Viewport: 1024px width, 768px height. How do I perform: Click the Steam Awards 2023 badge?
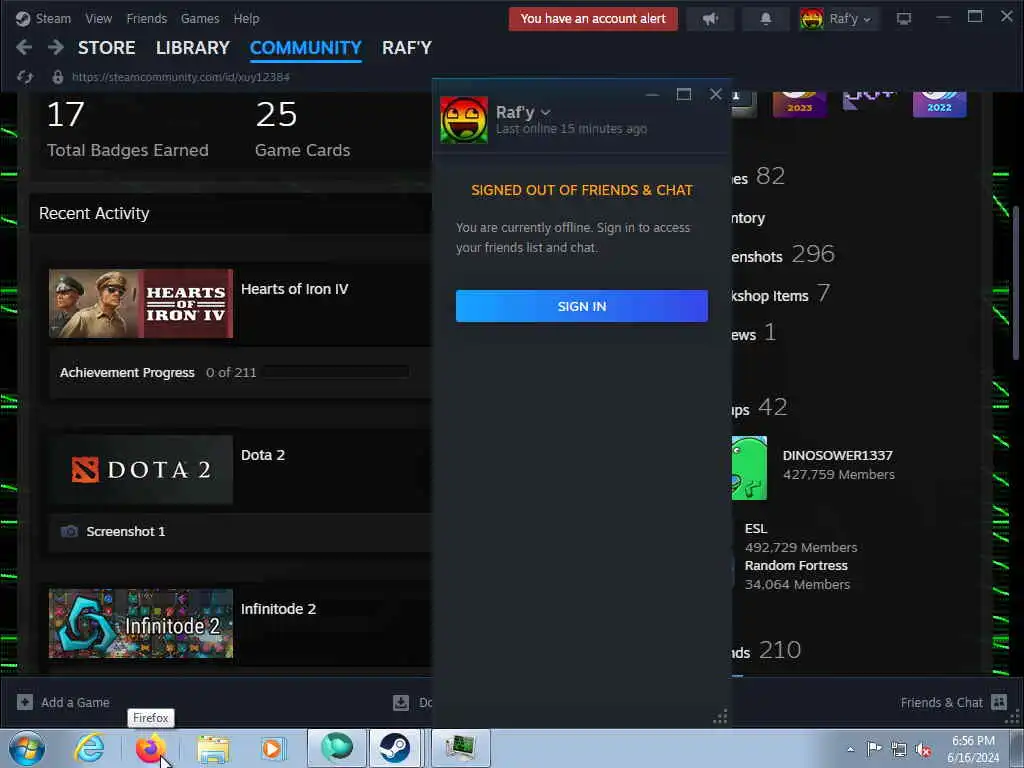point(799,103)
